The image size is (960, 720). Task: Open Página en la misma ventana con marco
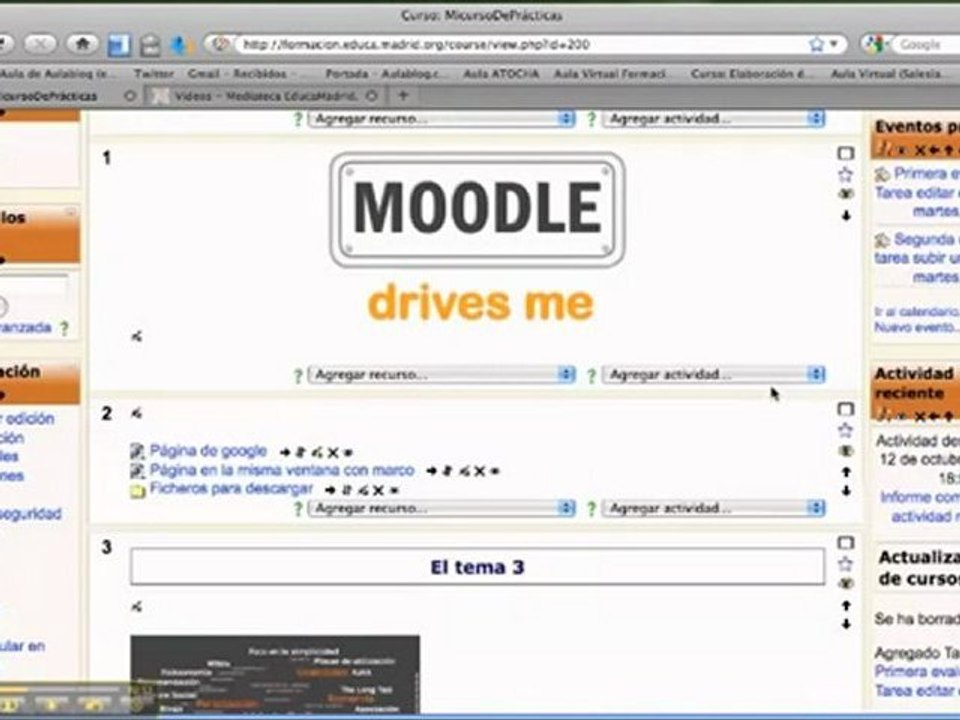click(282, 470)
